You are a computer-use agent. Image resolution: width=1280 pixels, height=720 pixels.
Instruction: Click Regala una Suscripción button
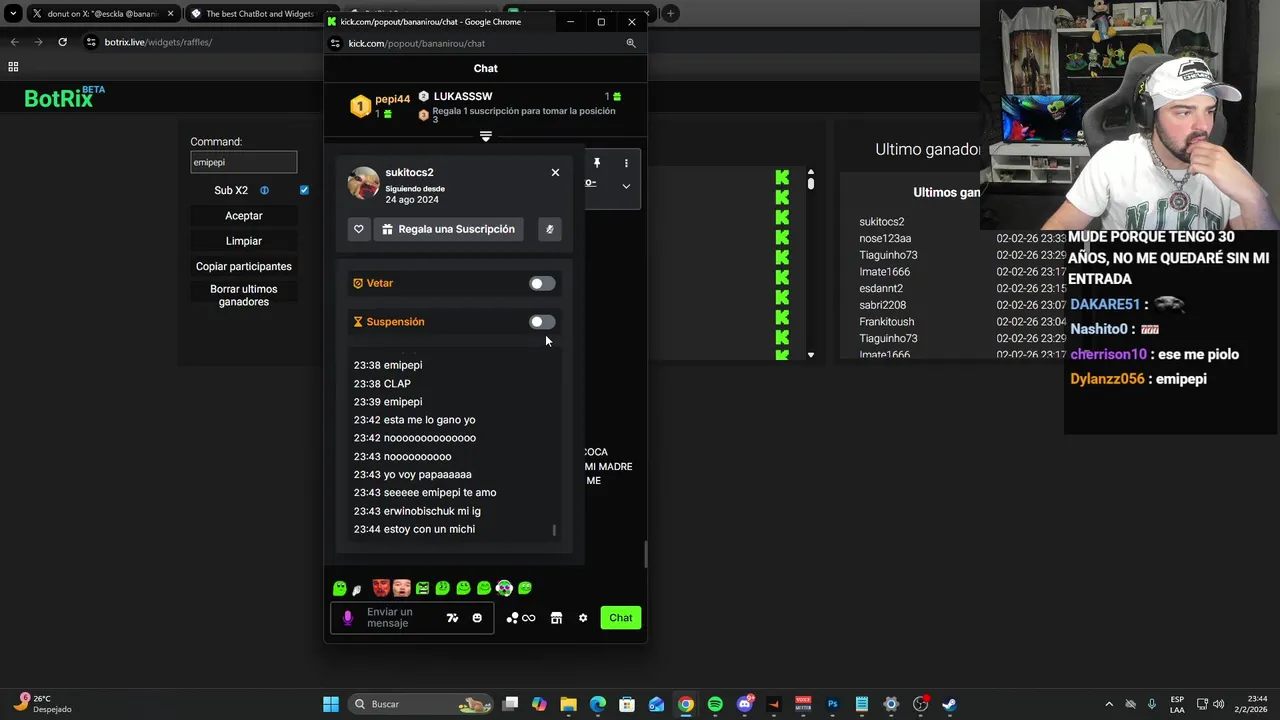click(449, 229)
